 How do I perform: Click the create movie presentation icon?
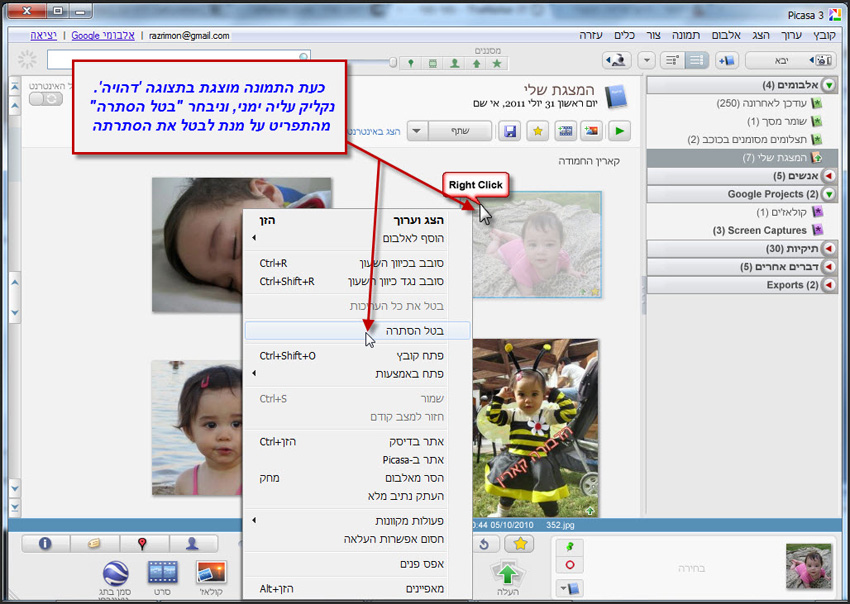(x=565, y=131)
